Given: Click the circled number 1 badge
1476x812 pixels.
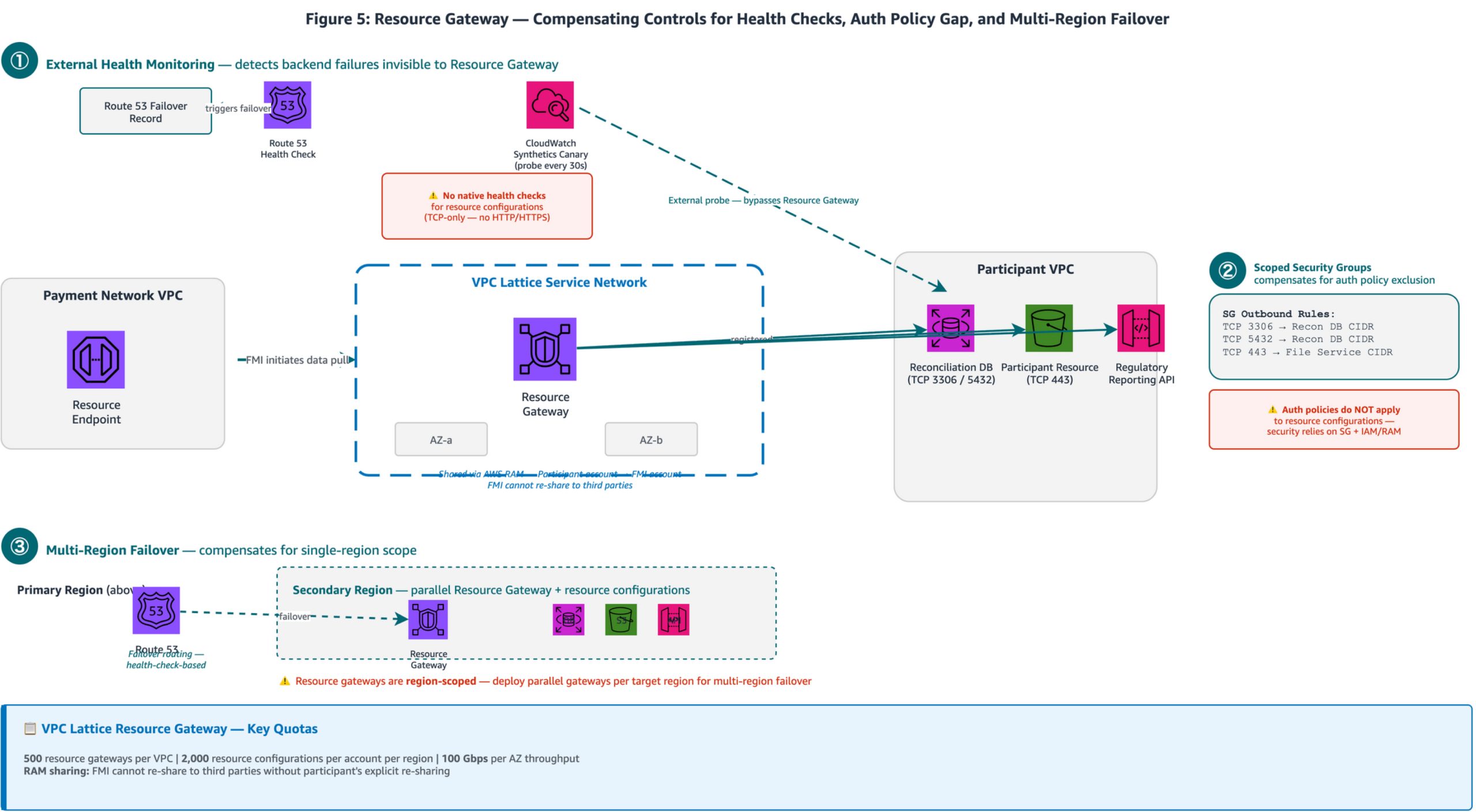Looking at the screenshot, I should click(x=20, y=61).
